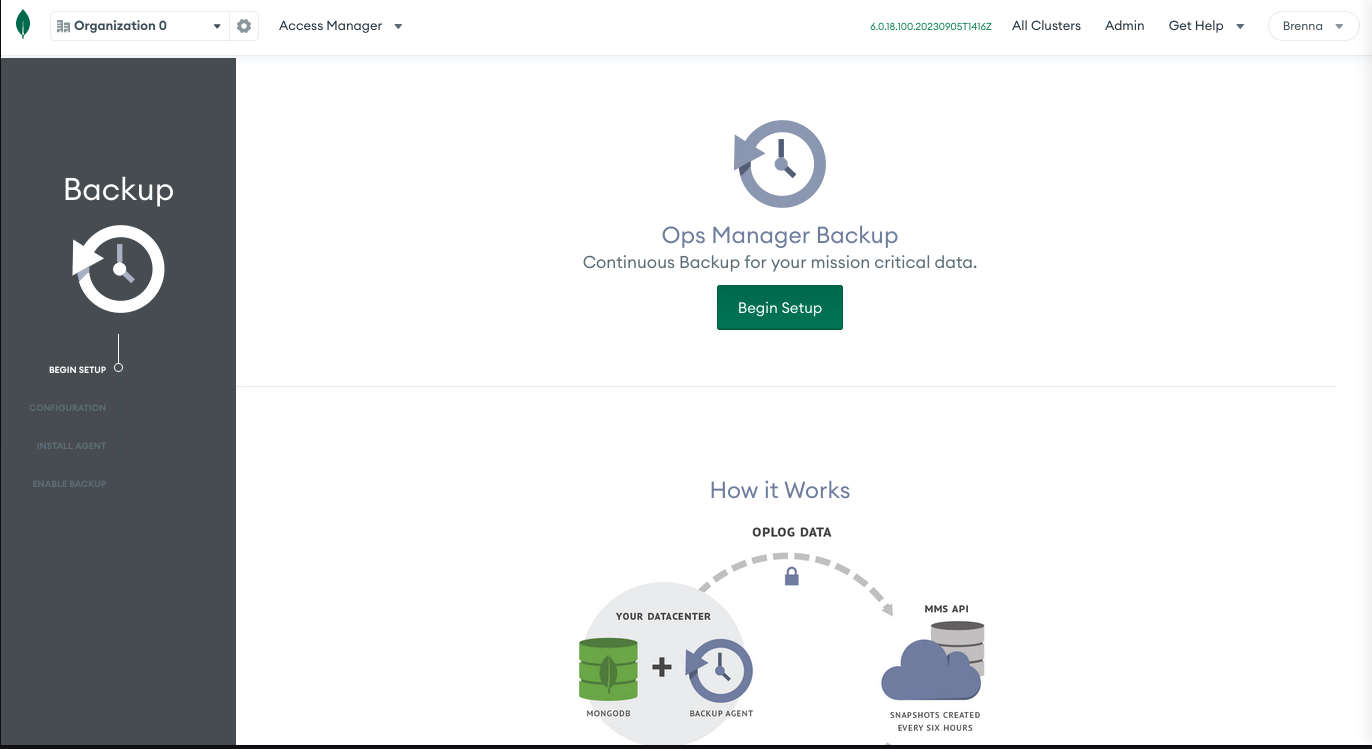Image resolution: width=1372 pixels, height=749 pixels.
Task: Open the Admin page
Action: click(x=1124, y=26)
